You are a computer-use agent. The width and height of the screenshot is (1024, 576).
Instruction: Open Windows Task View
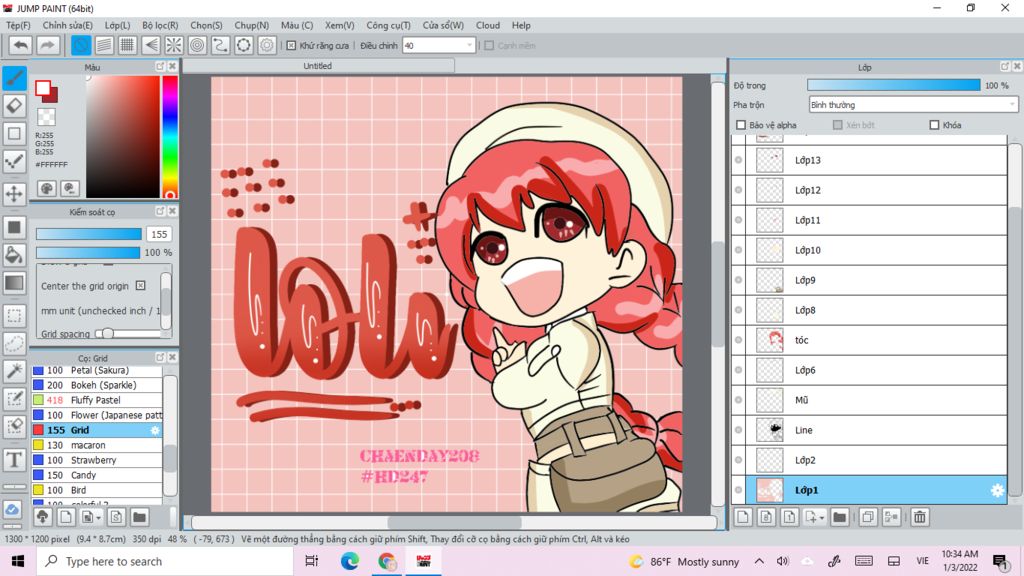click(x=312, y=561)
